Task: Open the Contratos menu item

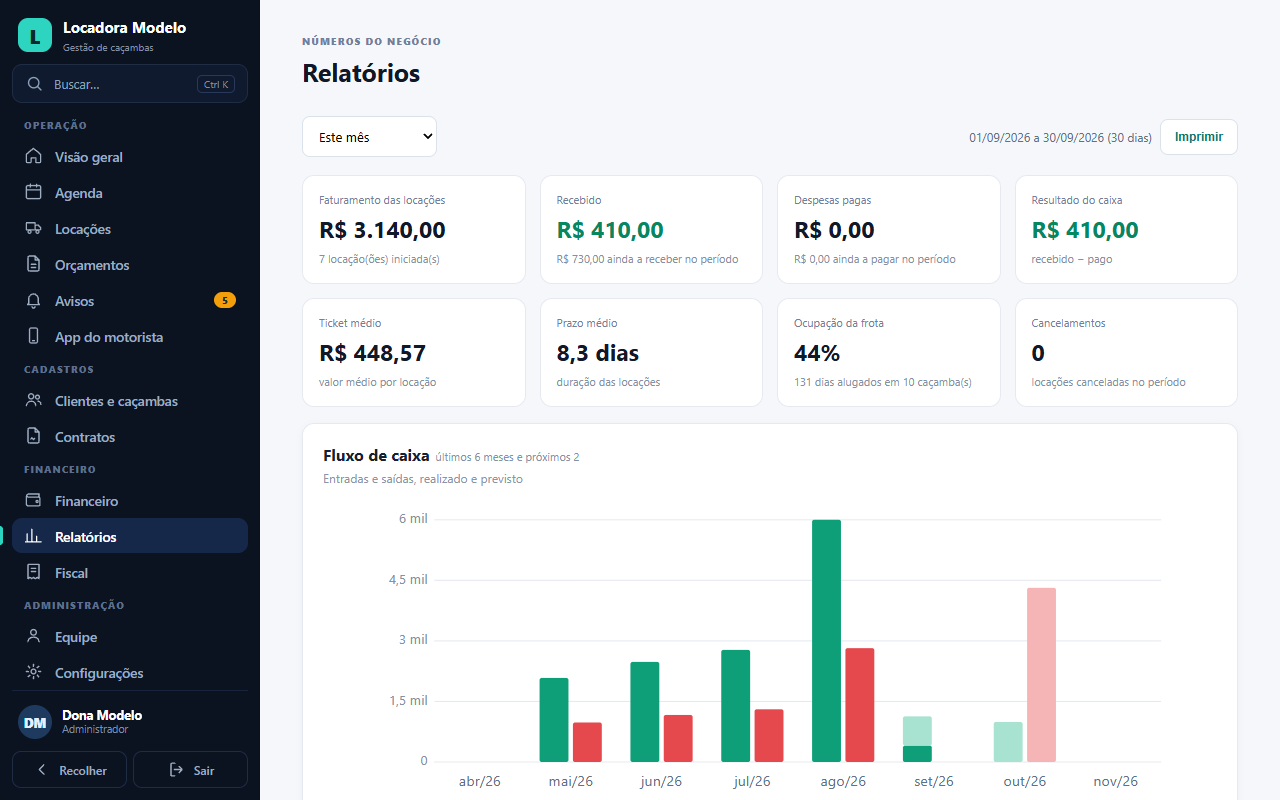Action: [130, 437]
